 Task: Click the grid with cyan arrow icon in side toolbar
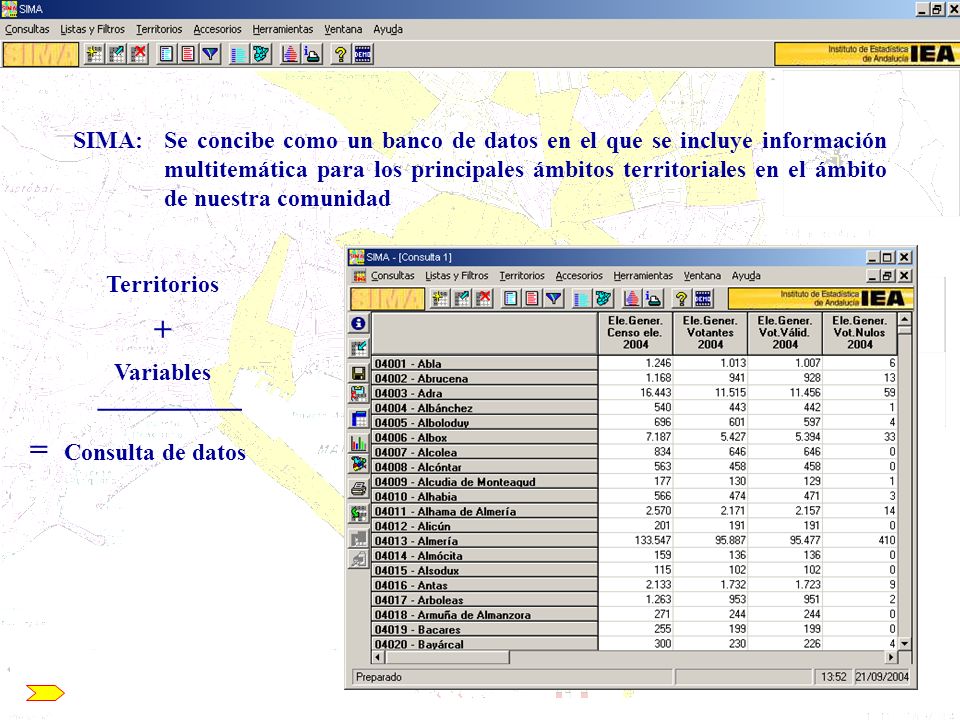tap(359, 348)
